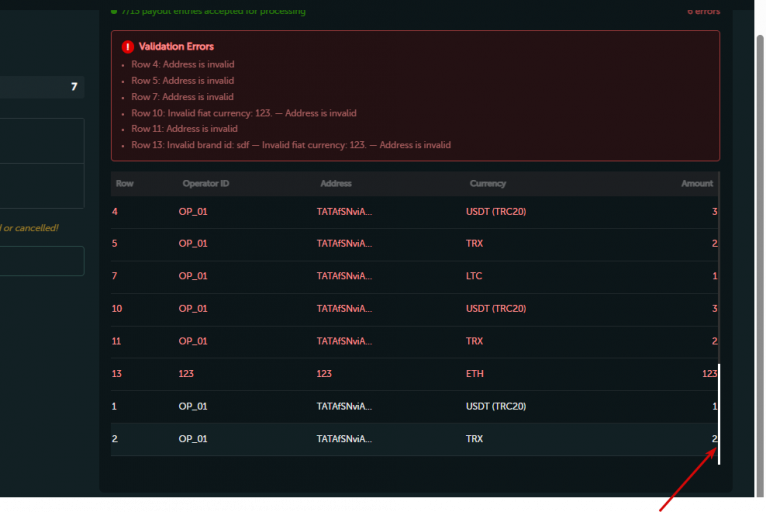Select amount 123 in row 13
Image resolution: width=766 pixels, height=512 pixels.
(x=709, y=374)
